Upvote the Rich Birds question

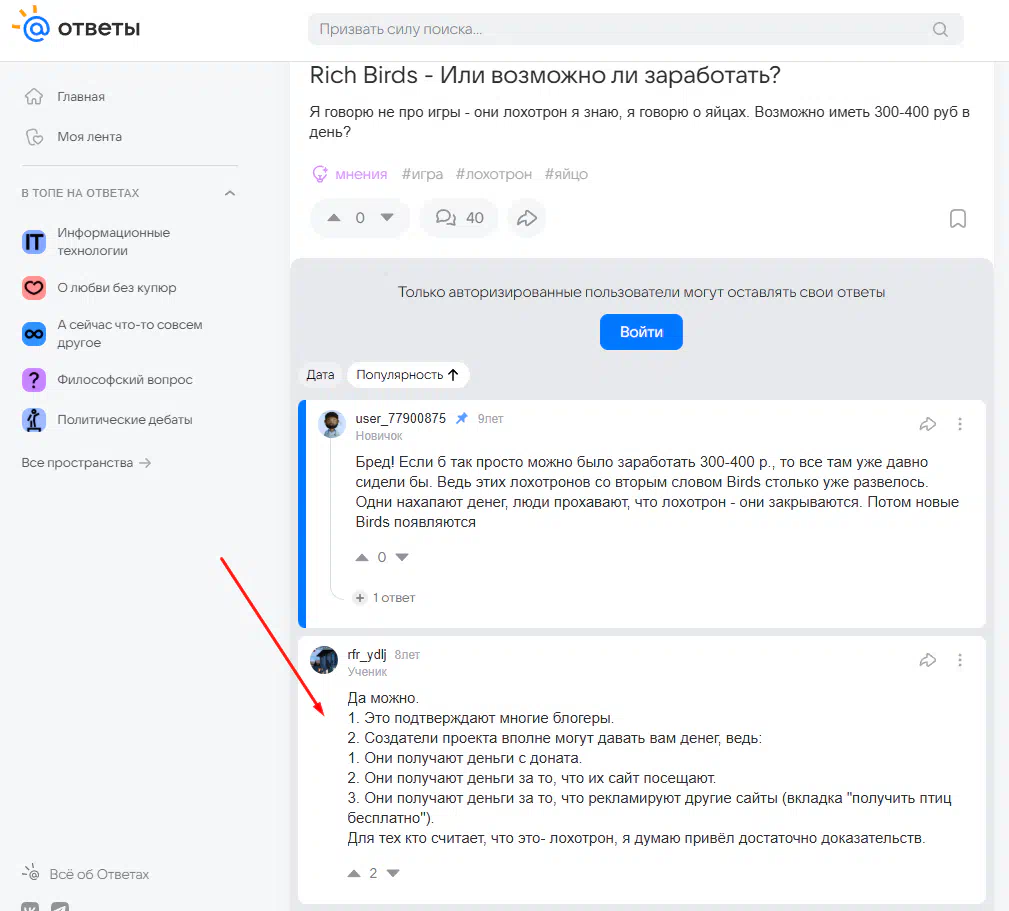tap(333, 217)
